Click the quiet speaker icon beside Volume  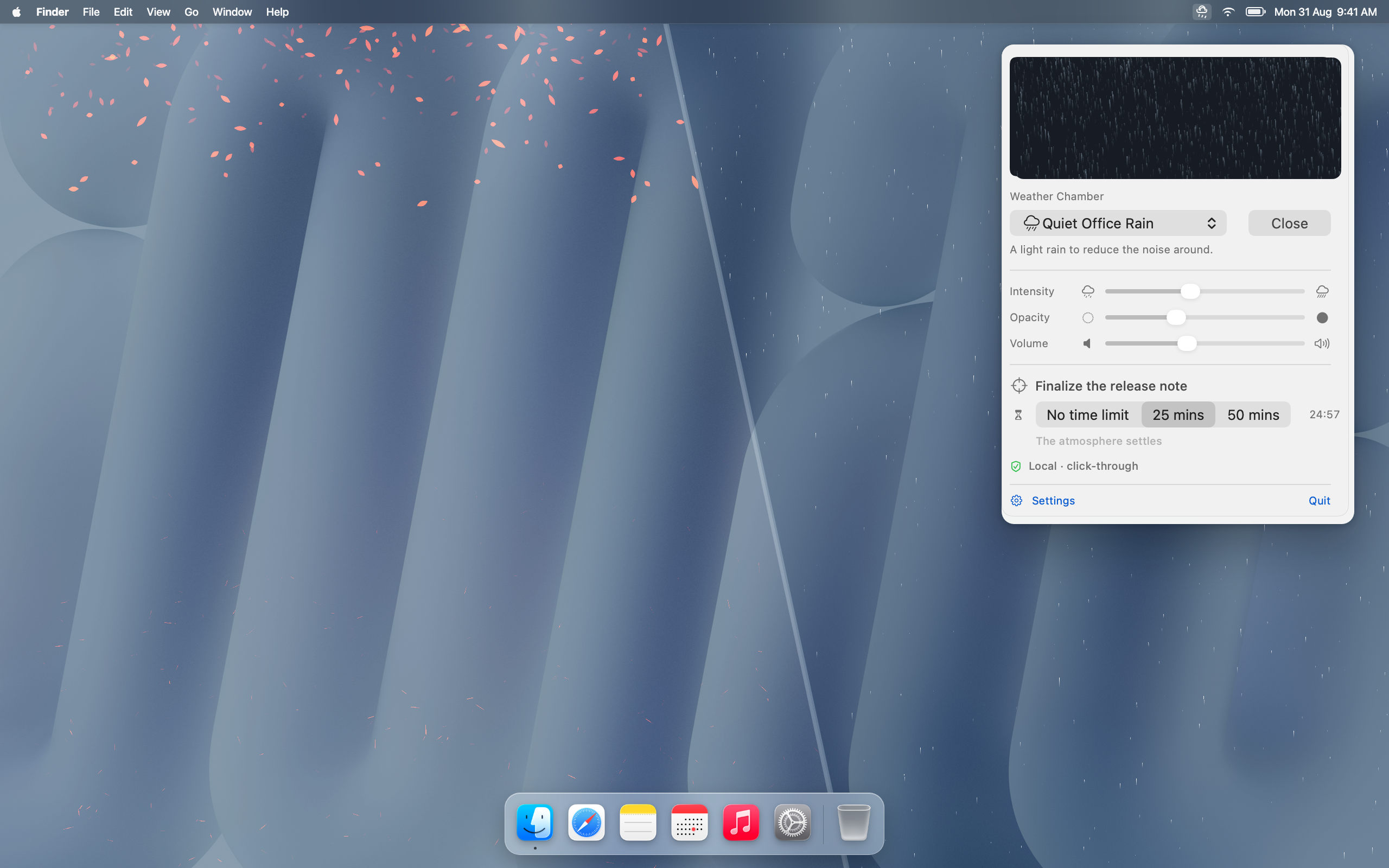[x=1087, y=343]
